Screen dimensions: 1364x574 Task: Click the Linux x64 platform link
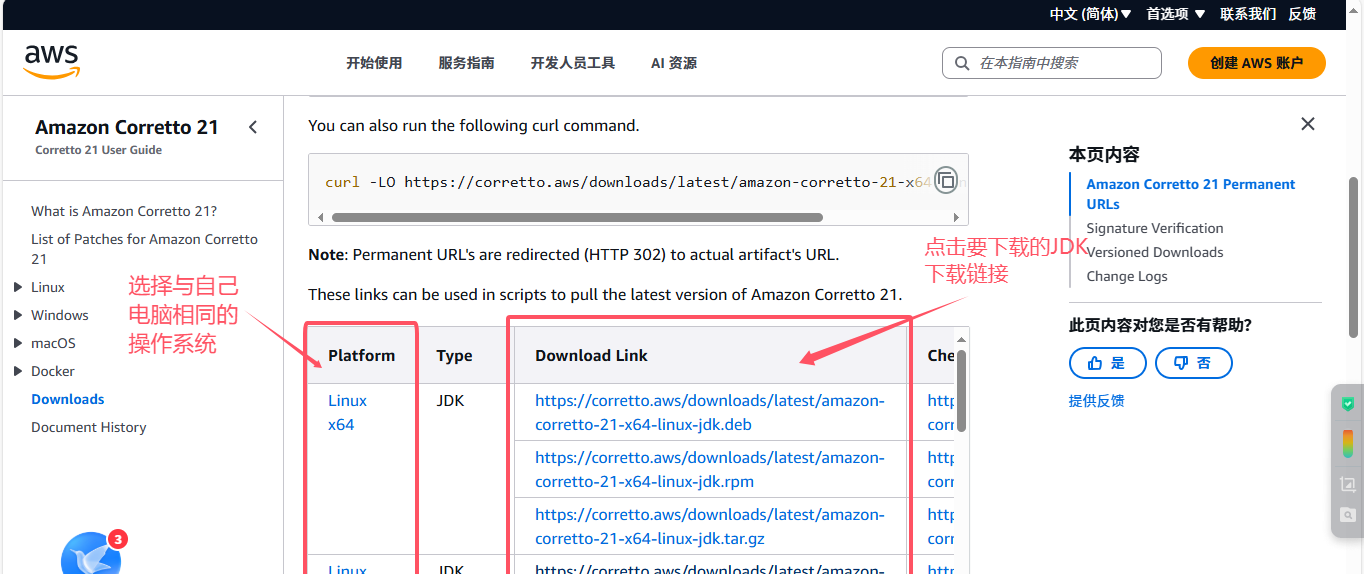click(348, 412)
